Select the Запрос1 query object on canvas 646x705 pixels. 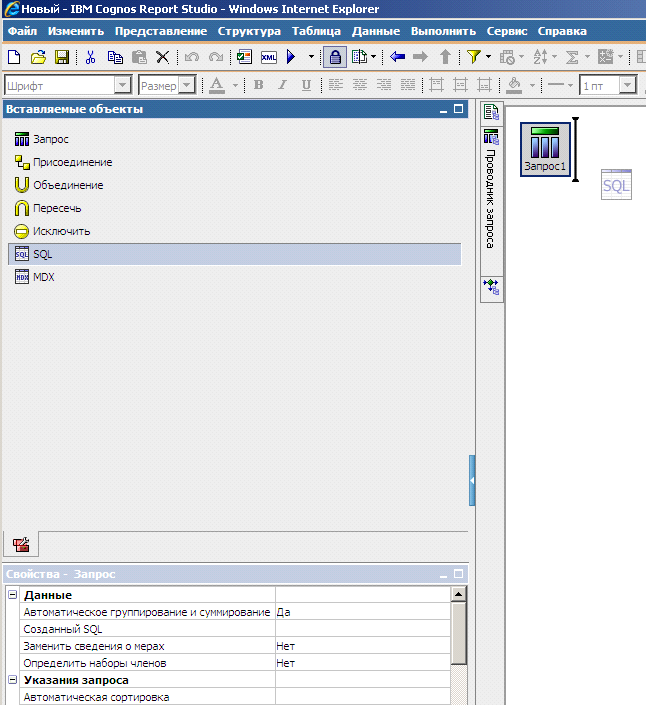(x=546, y=150)
